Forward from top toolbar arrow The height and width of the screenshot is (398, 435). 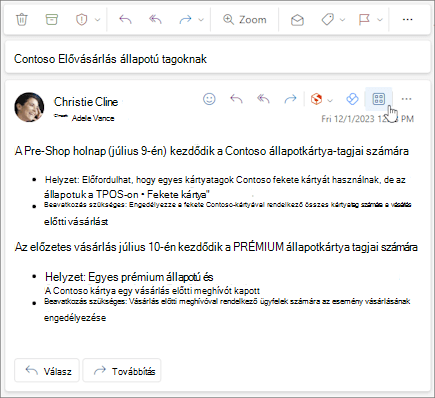185,20
